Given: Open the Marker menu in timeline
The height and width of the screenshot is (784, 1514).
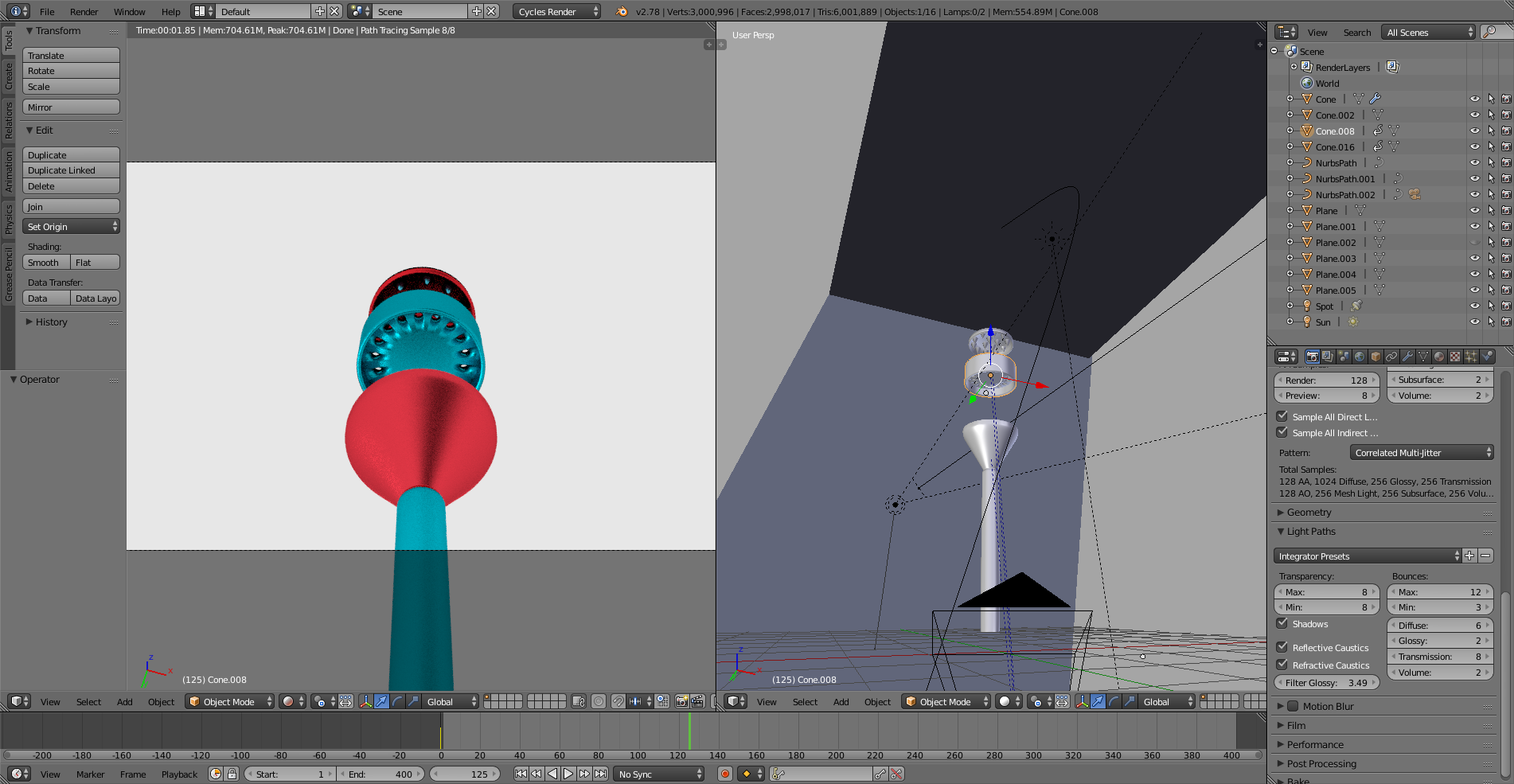Looking at the screenshot, I should (x=90, y=774).
